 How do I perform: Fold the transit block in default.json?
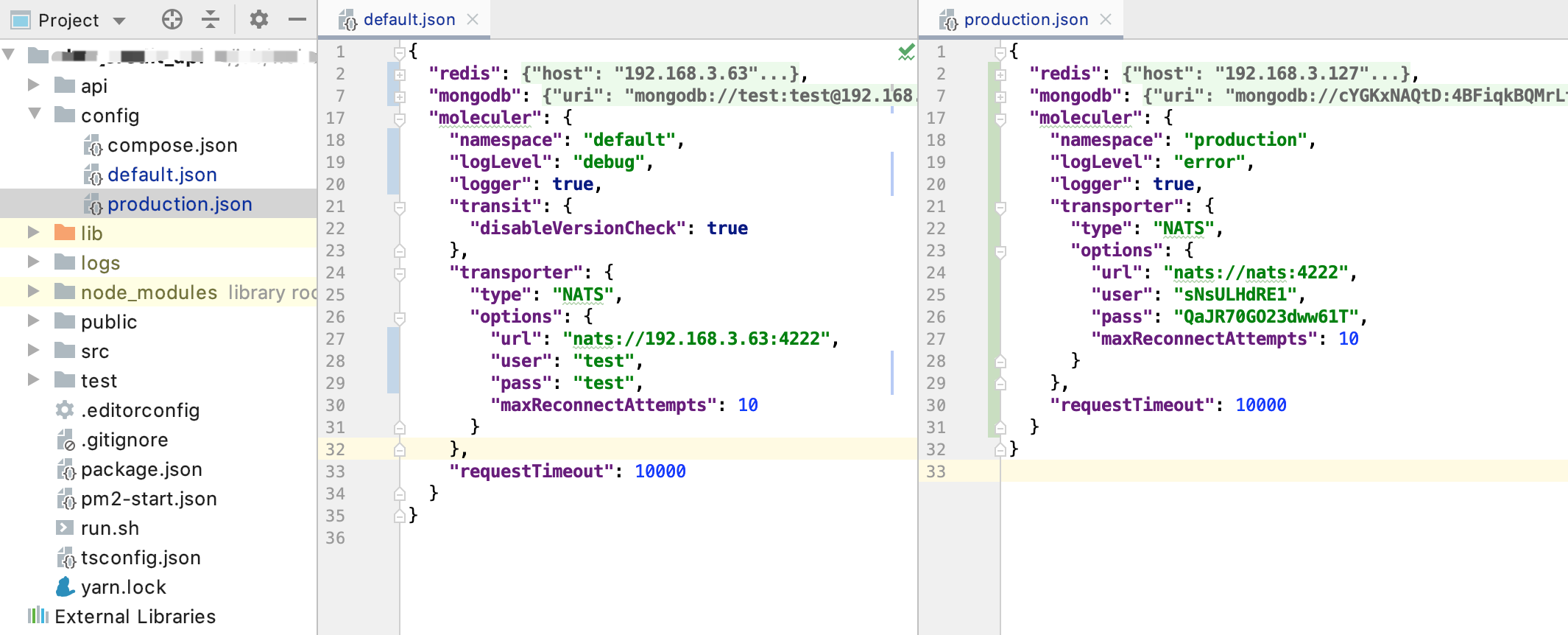point(400,207)
